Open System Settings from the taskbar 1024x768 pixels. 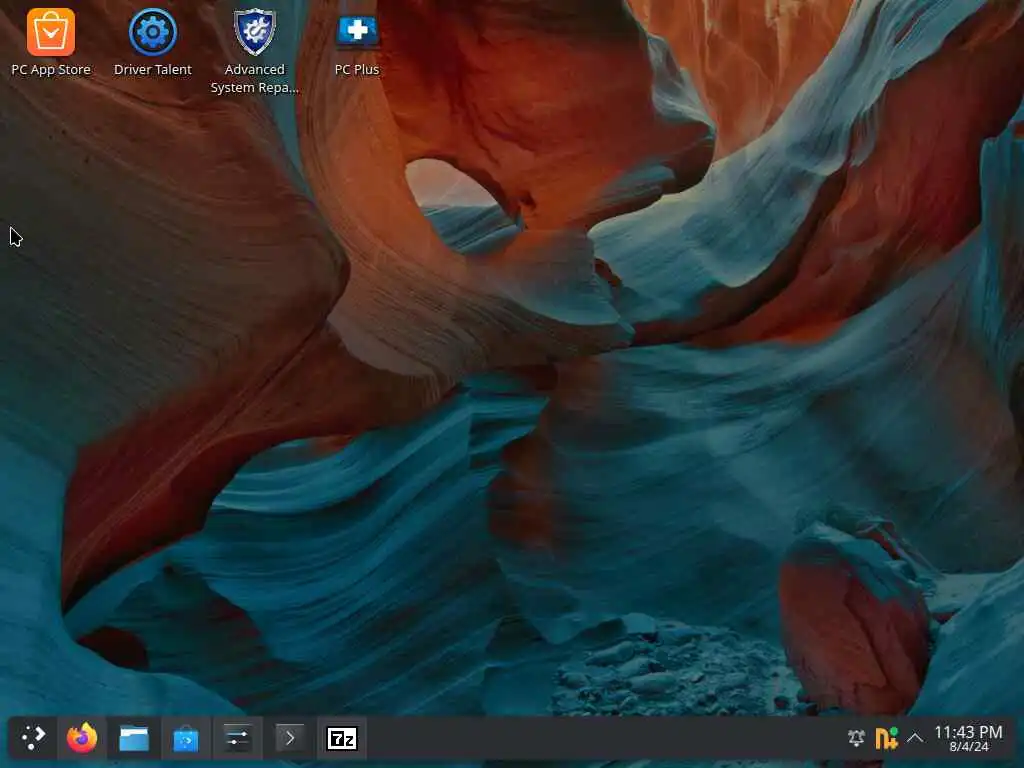click(x=237, y=738)
